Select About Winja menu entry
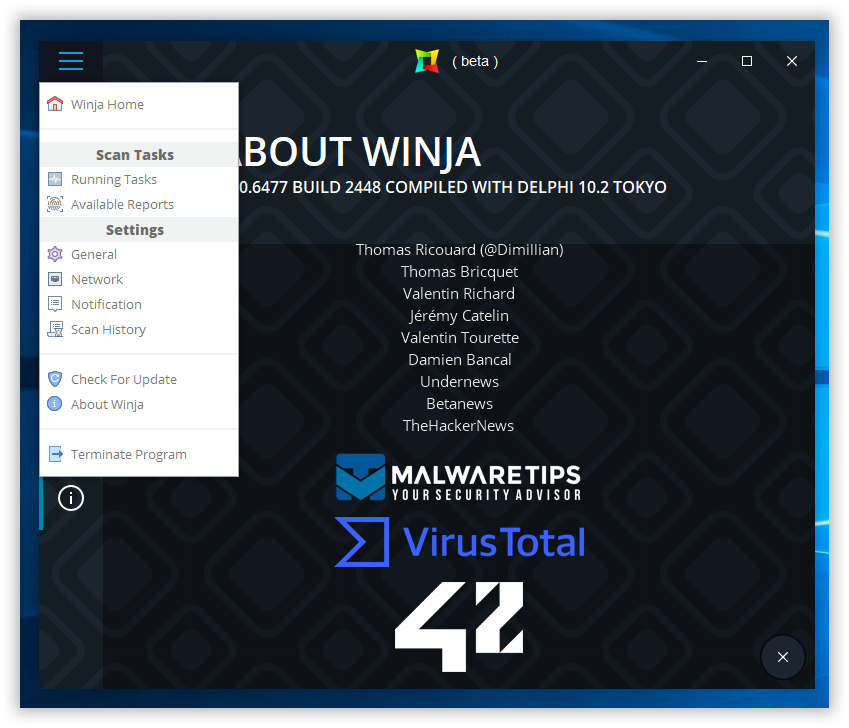The height and width of the screenshot is (728, 849). 139,404
